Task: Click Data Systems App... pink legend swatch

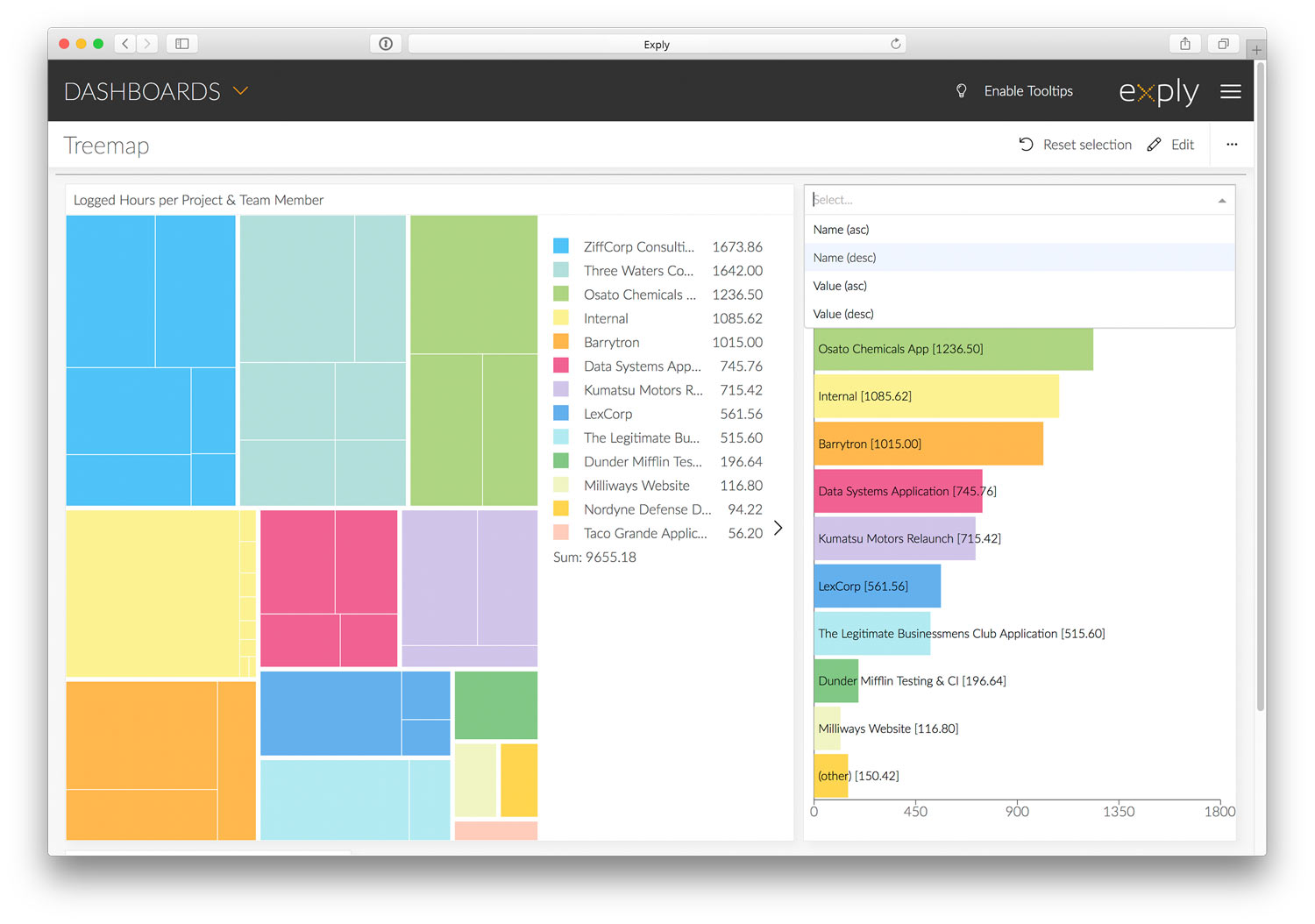Action: coord(561,366)
